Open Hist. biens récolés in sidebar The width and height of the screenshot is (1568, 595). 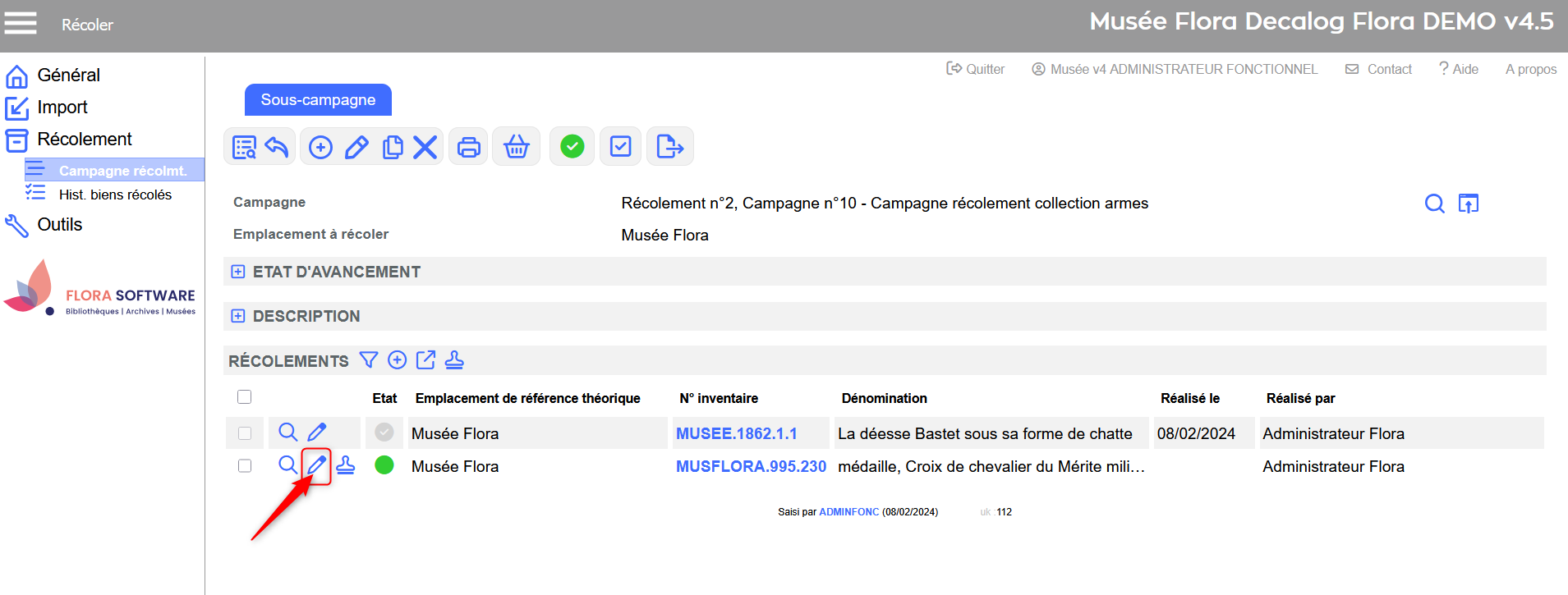115,195
